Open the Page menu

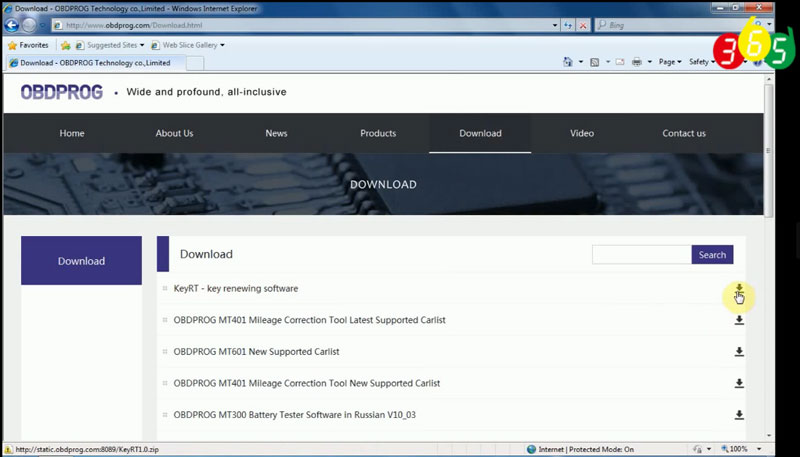pos(670,62)
